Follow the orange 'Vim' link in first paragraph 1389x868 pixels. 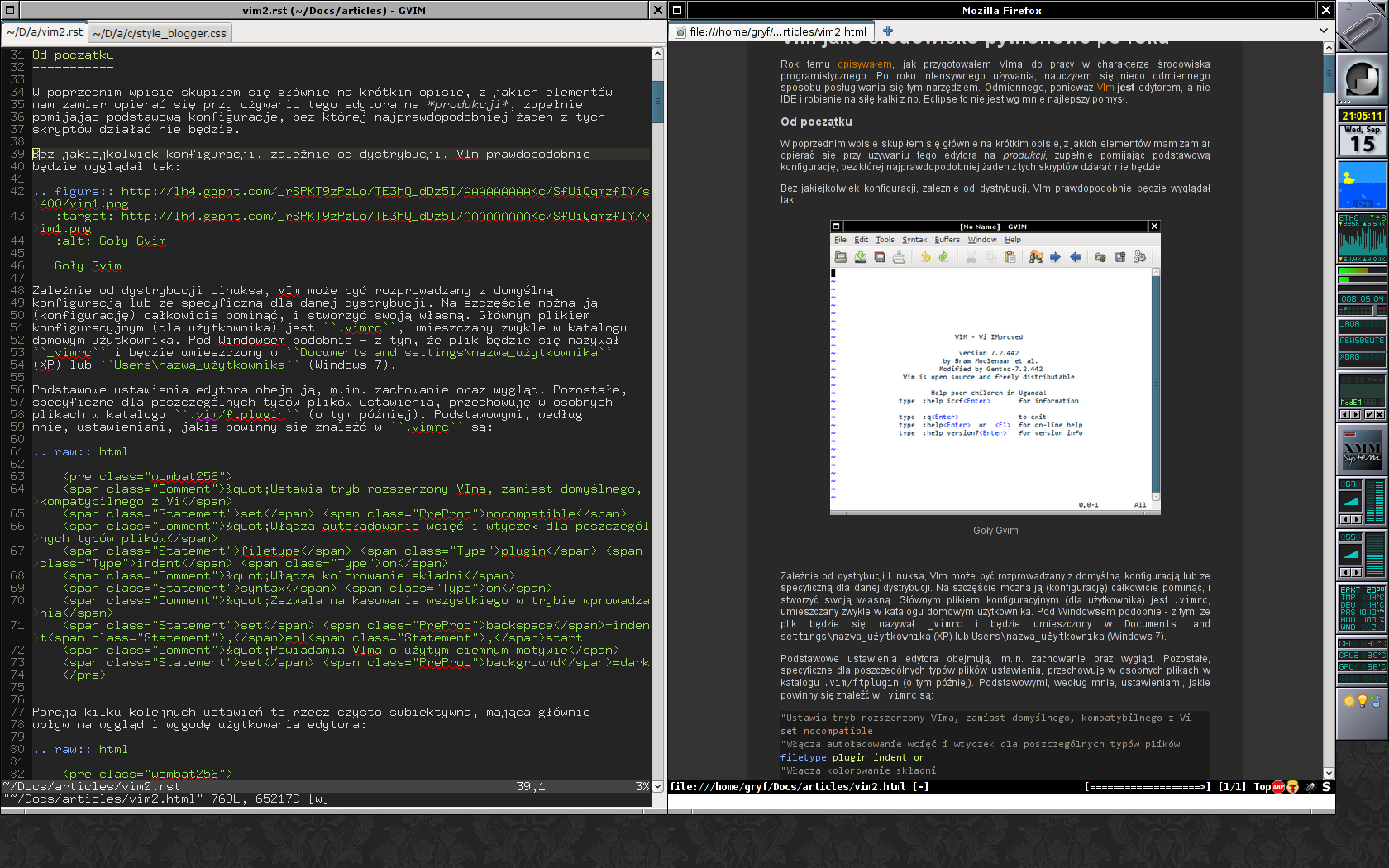1105,88
